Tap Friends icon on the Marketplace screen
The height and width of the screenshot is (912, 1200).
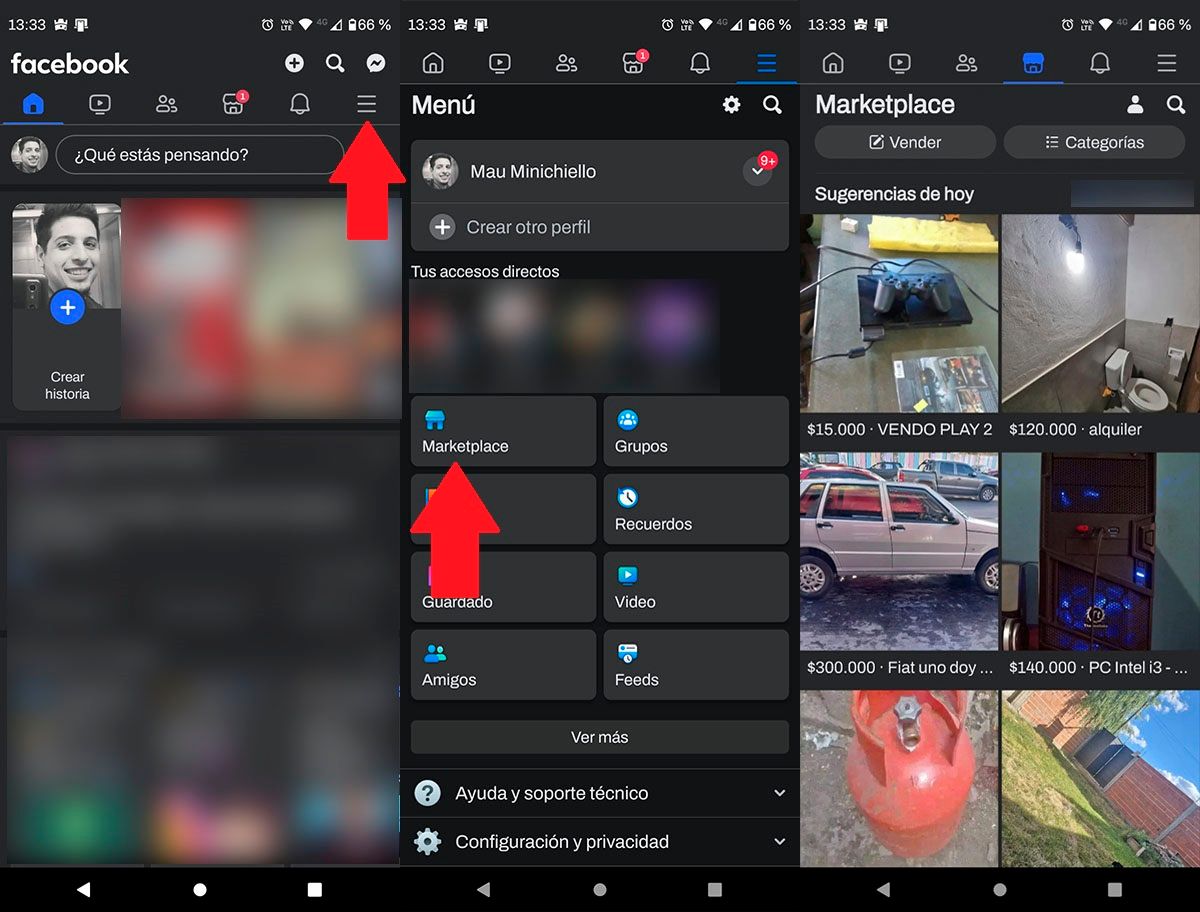pyautogui.click(x=967, y=63)
